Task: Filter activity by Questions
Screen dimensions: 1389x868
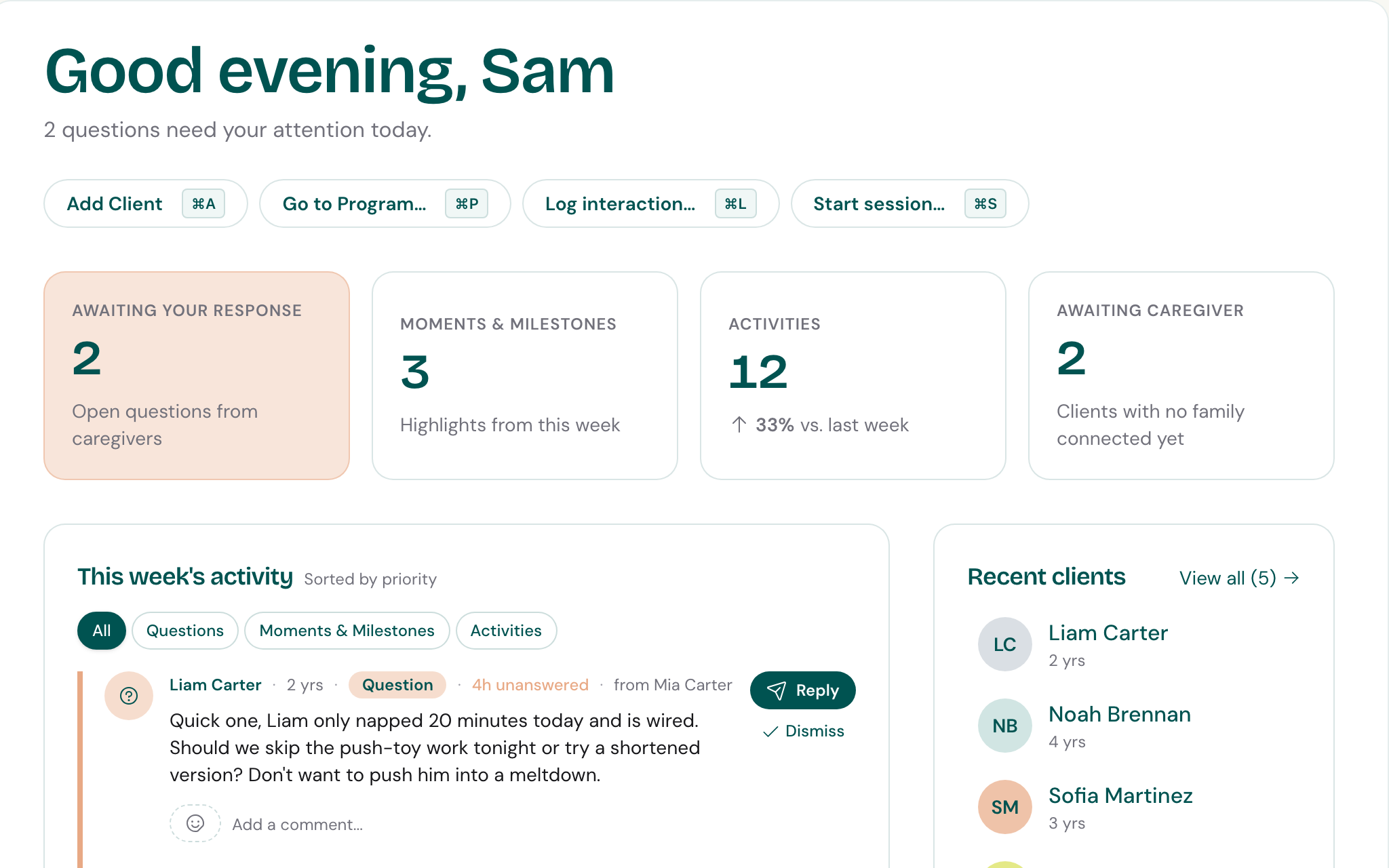Action: click(185, 631)
